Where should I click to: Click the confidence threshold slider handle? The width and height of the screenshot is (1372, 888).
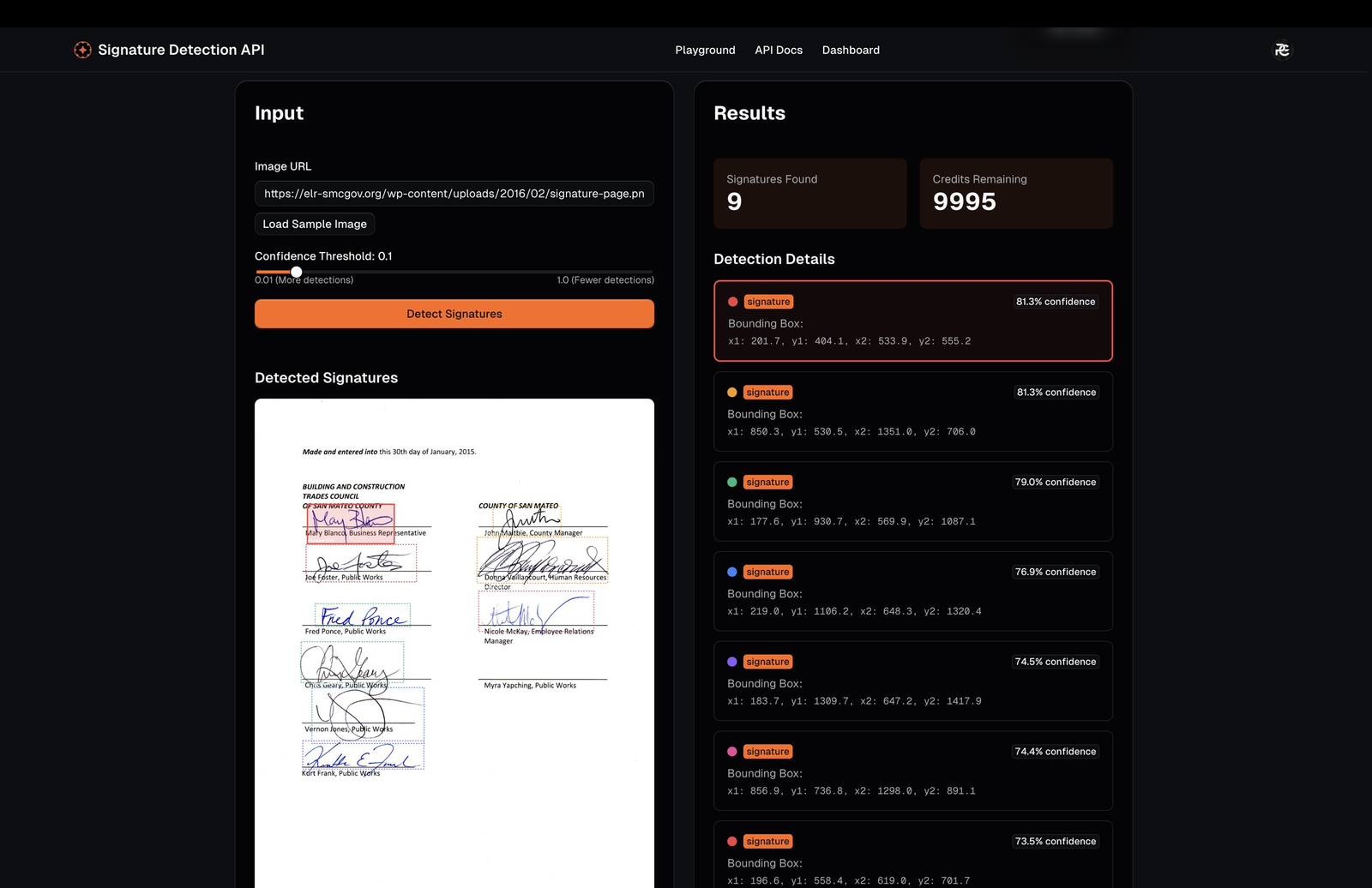(296, 272)
